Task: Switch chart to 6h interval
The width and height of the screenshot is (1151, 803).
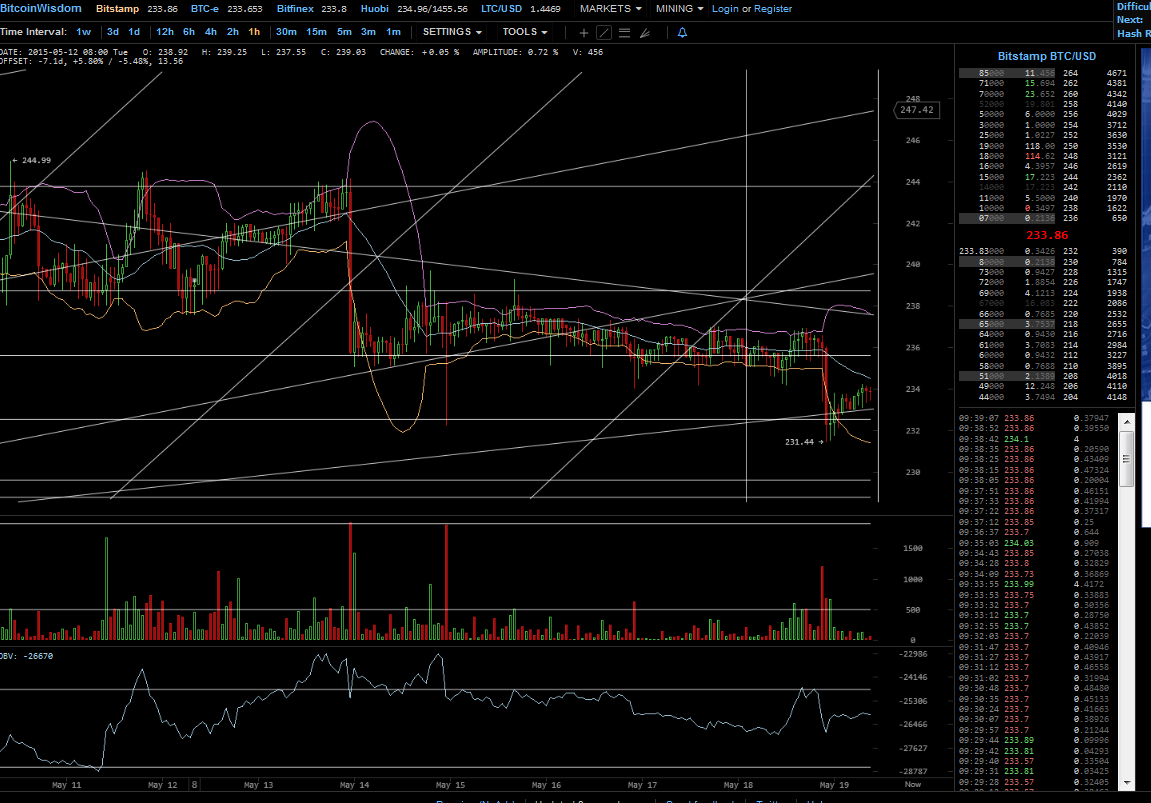Action: (189, 32)
